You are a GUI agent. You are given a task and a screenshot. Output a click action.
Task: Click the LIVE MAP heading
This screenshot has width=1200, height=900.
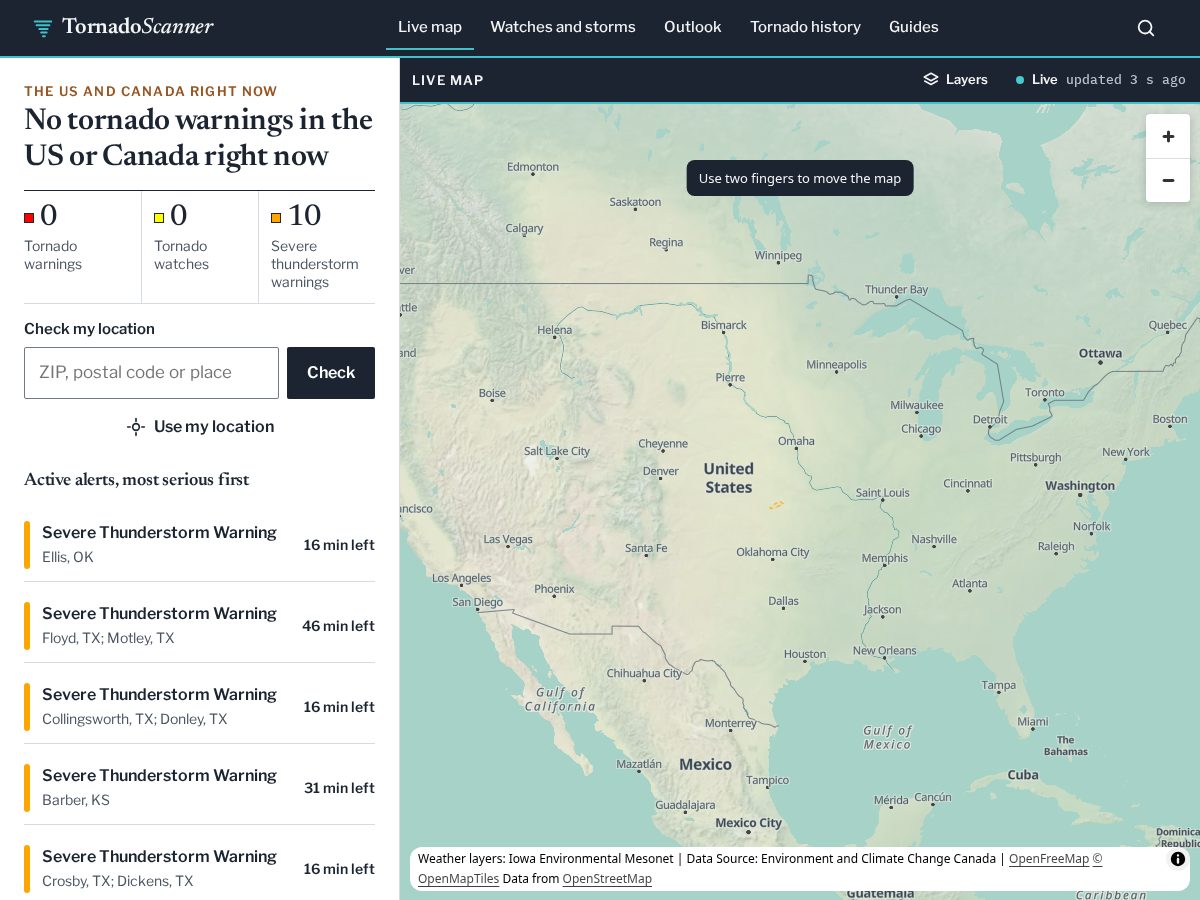(448, 80)
